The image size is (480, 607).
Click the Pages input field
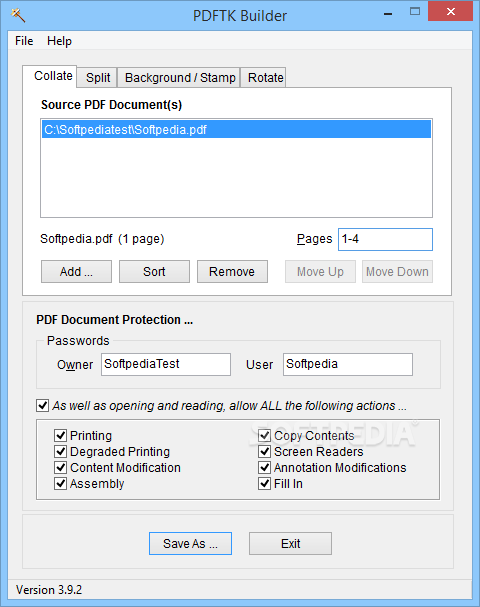385,239
